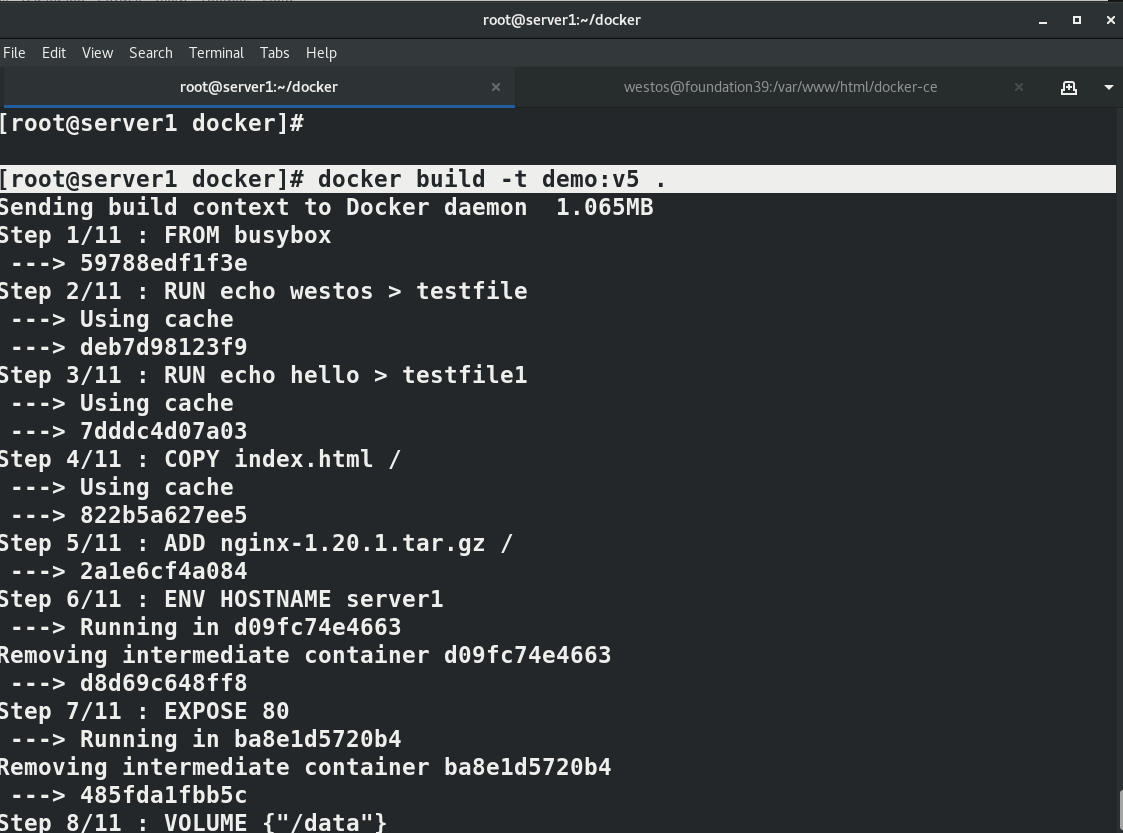
Task: Click 'Sending build context to Docker daemon' line
Action: click(327, 207)
